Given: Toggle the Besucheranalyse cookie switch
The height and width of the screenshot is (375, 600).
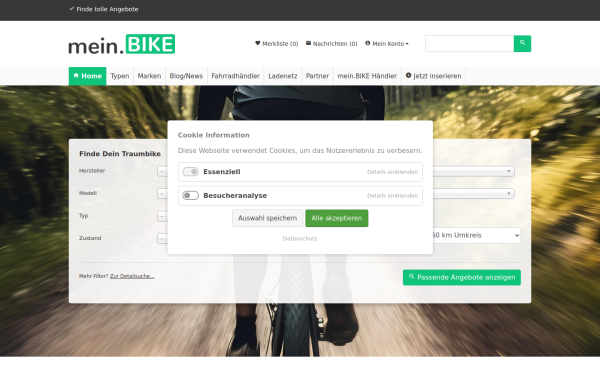Looking at the screenshot, I should coord(191,196).
